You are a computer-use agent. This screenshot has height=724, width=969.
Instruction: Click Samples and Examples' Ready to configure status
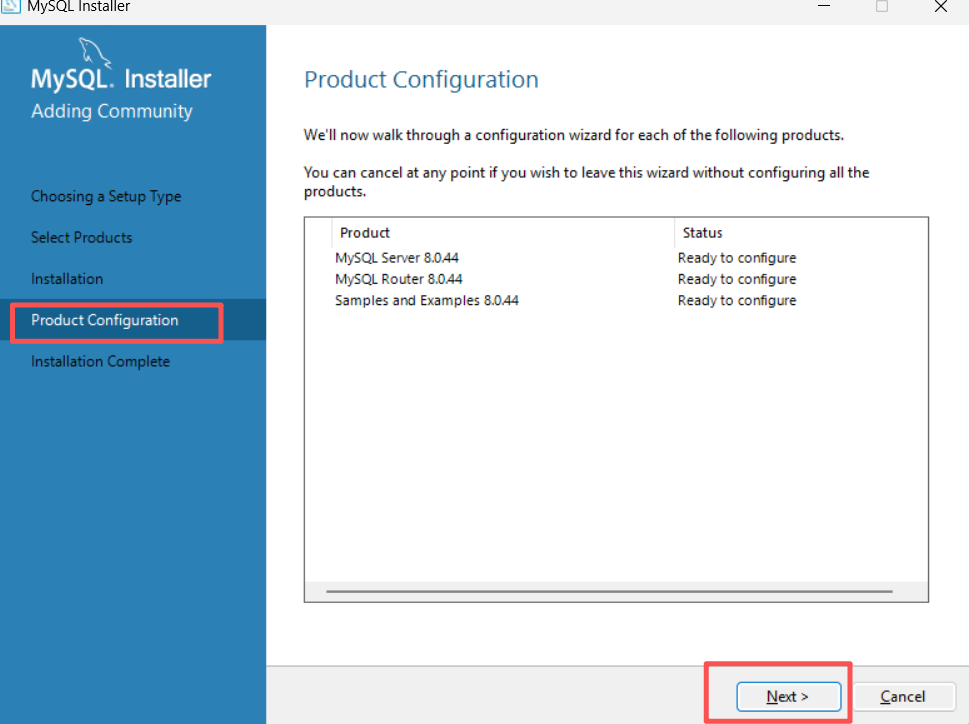click(737, 300)
